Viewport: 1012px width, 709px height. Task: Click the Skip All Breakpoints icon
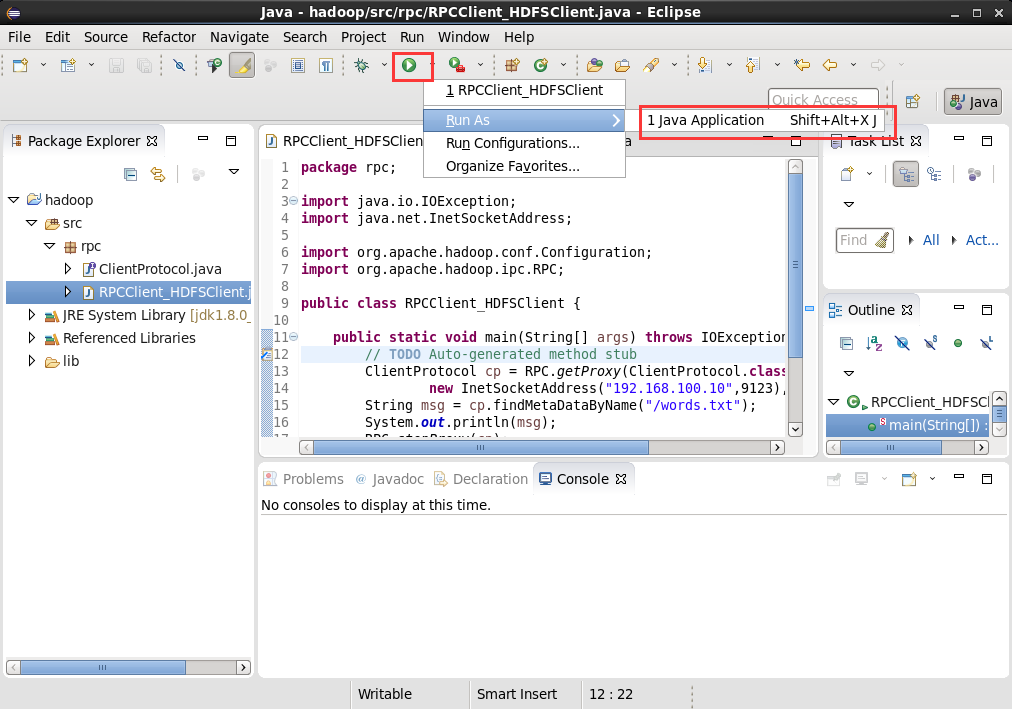click(179, 65)
